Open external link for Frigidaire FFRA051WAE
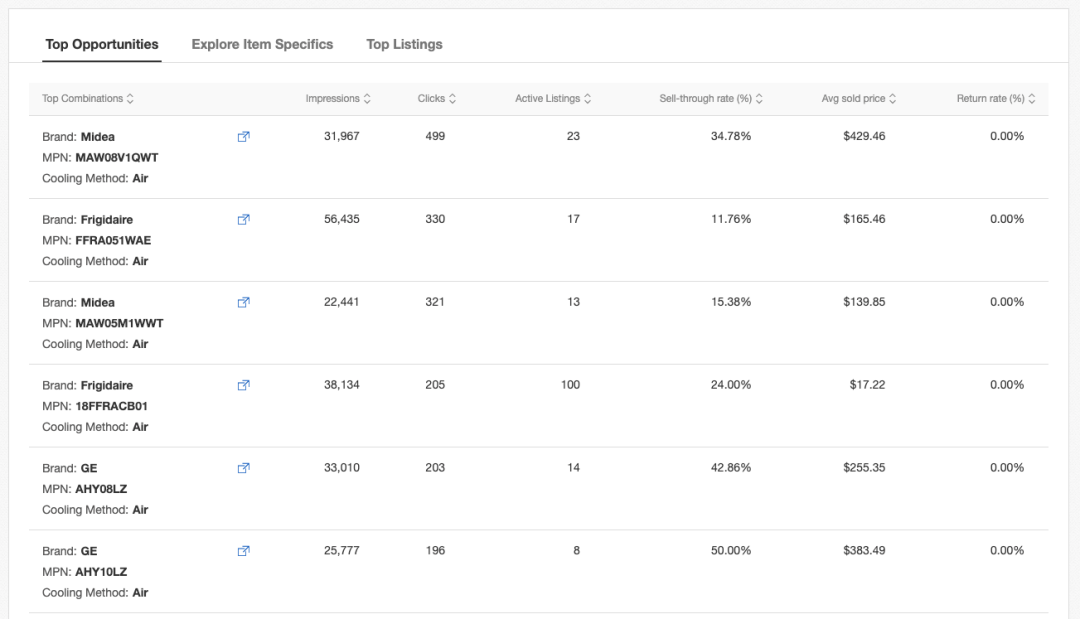Image resolution: width=1080 pixels, height=619 pixels. [x=243, y=219]
